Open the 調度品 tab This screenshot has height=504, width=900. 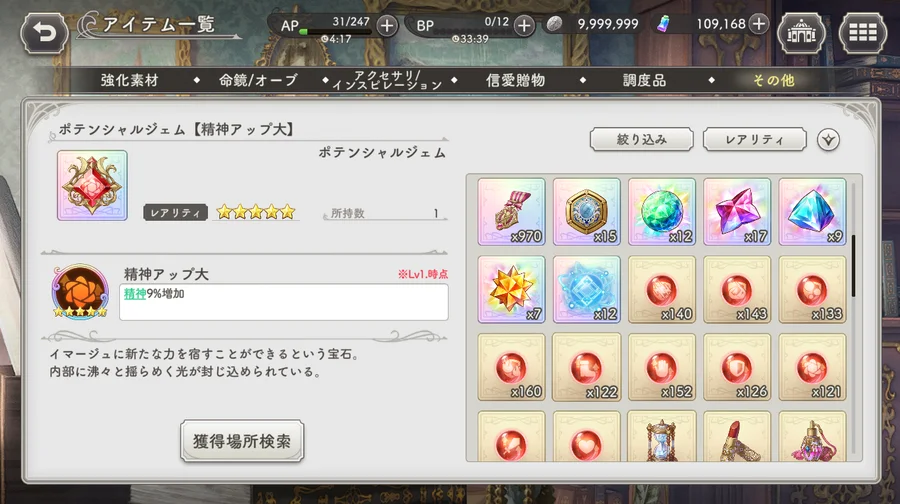[x=645, y=80]
